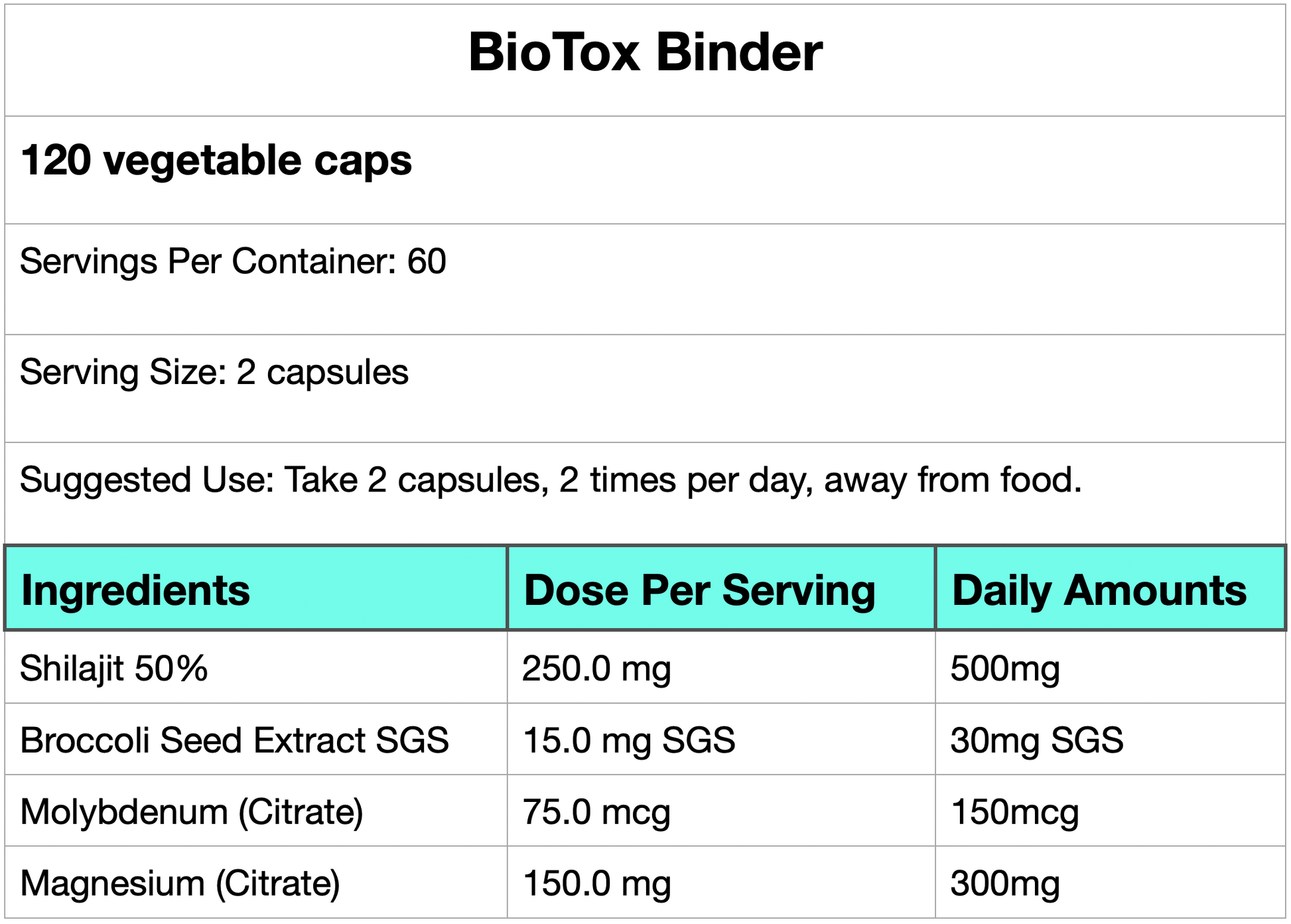This screenshot has height=924, width=1291.
Task: Select the Magnesium (Citrate) cell
Action: click(x=180, y=884)
